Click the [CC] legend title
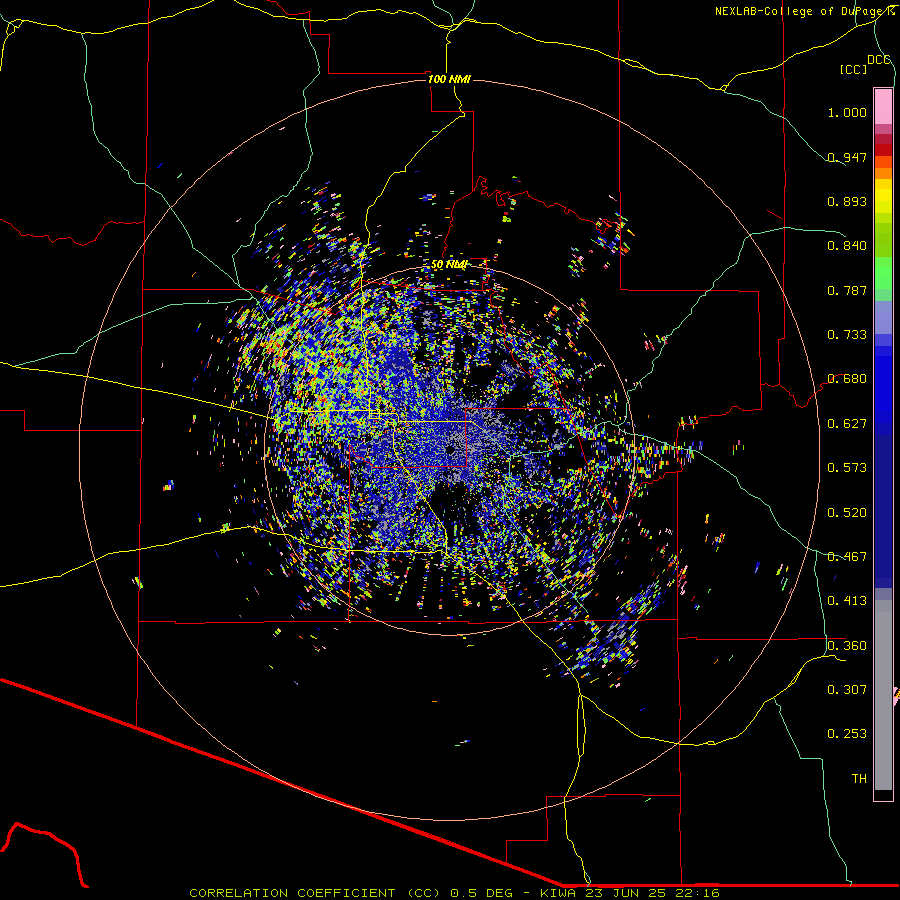 [x=853, y=69]
